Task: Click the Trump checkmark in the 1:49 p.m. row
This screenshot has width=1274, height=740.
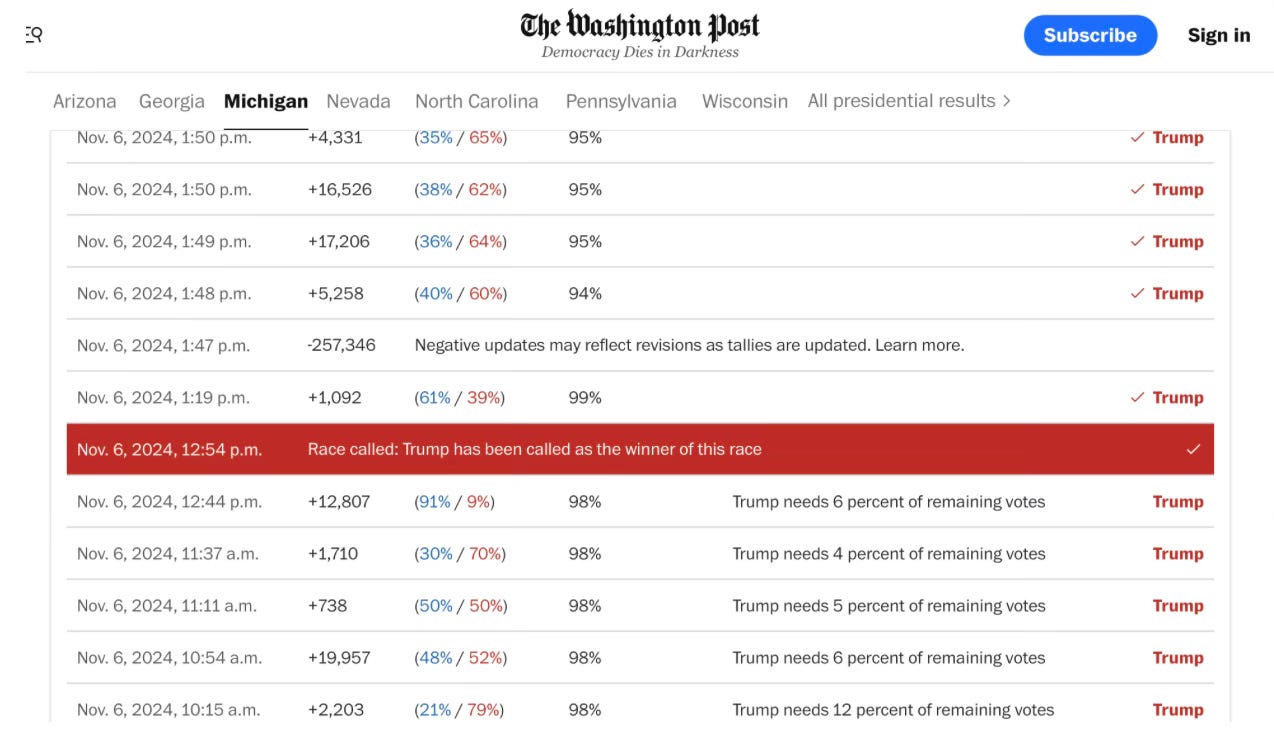Action: 1137,241
